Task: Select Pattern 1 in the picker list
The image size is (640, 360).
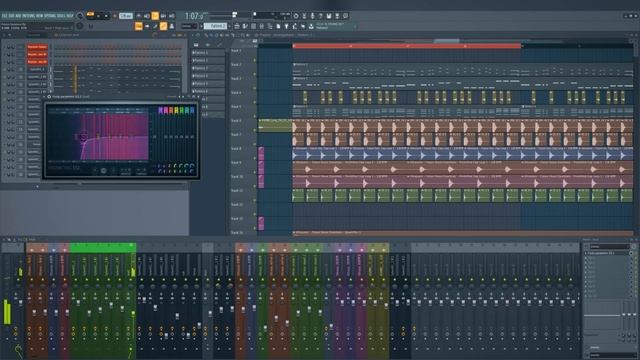Action: (208, 53)
